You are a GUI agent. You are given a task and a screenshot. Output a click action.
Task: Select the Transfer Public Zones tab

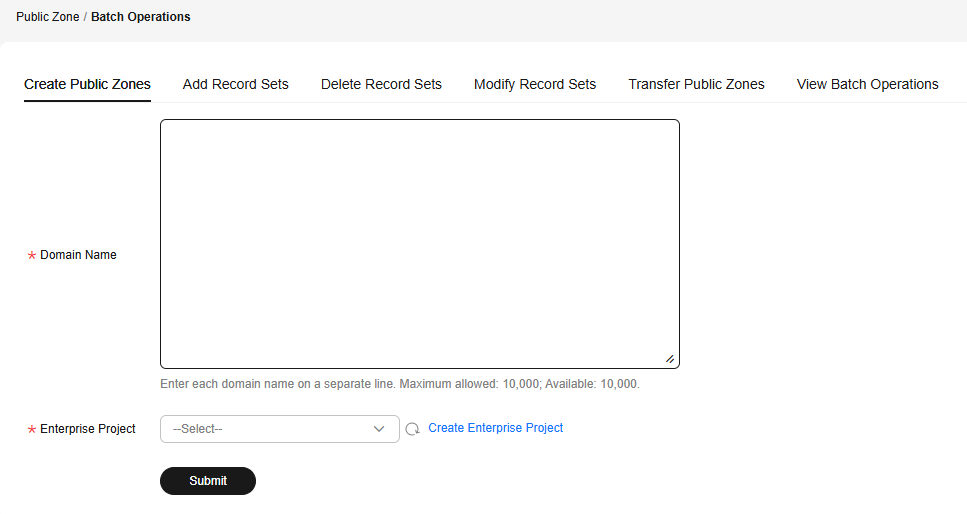tap(696, 85)
